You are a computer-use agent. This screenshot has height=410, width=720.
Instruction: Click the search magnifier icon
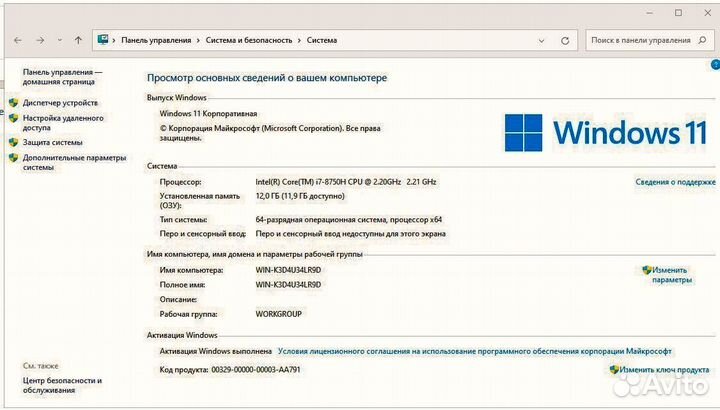point(702,40)
